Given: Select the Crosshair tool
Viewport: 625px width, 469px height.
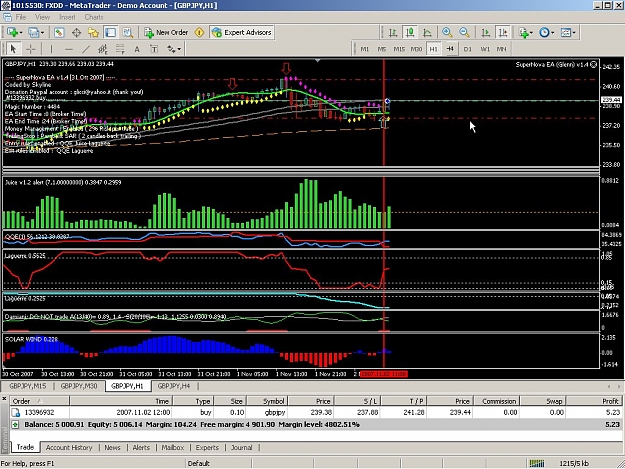Looking at the screenshot, I should pyautogui.click(x=31, y=49).
